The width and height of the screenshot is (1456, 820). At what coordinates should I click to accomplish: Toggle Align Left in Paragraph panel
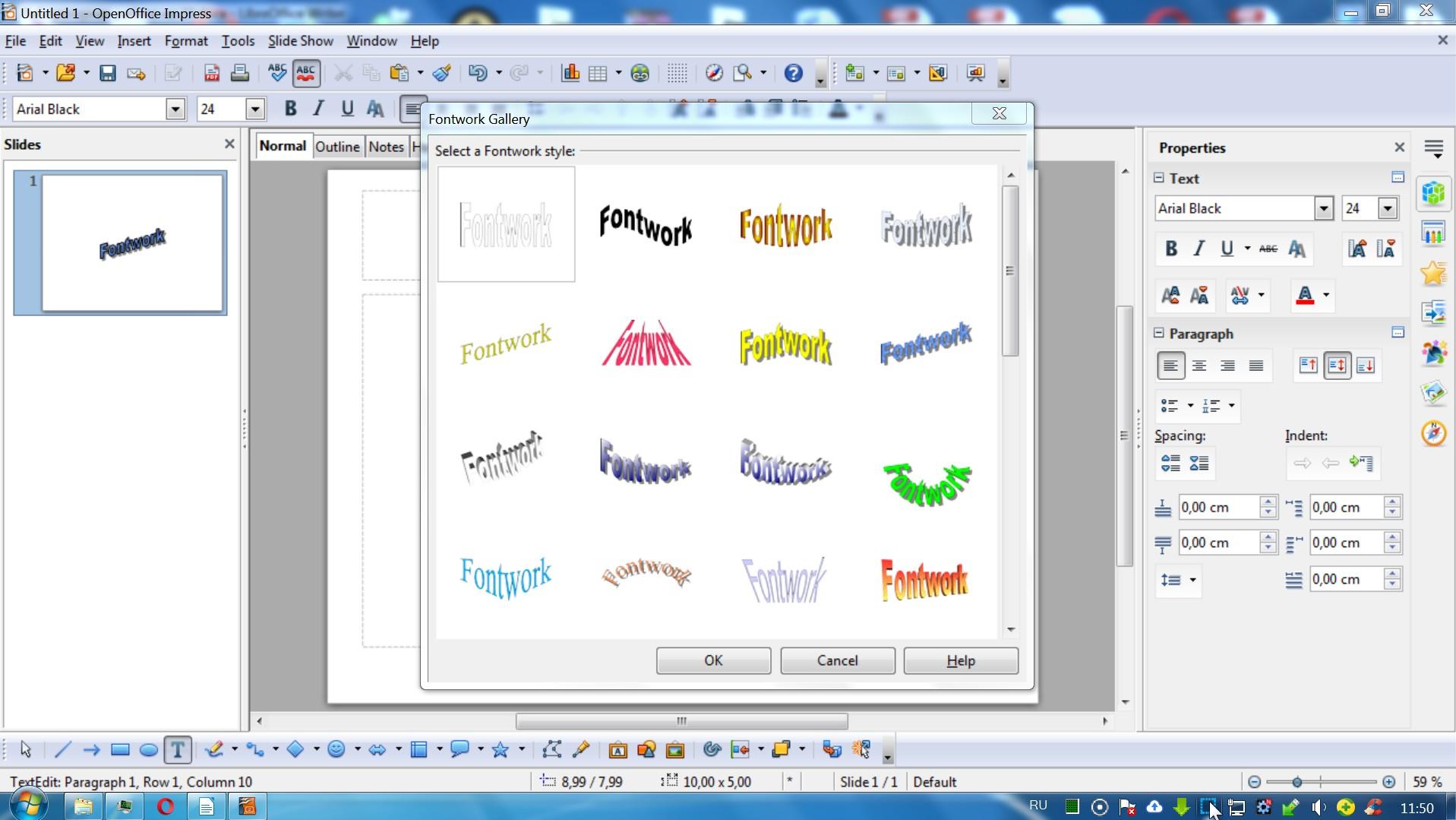tap(1170, 366)
